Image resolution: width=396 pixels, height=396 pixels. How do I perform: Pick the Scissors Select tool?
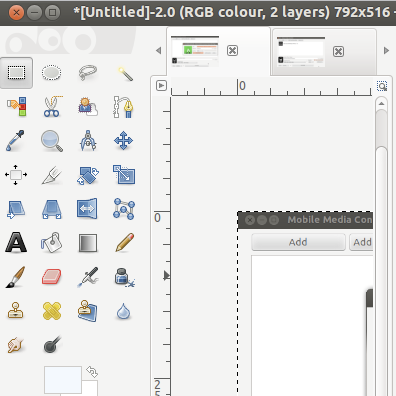coord(52,107)
